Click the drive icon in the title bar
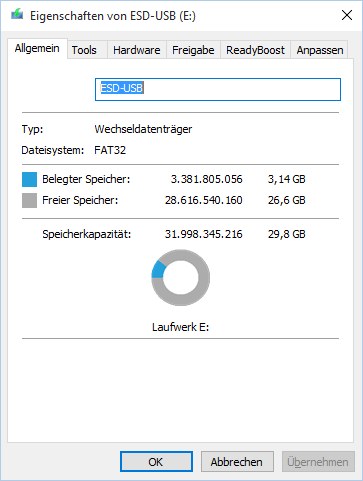Viewport: 363px width, 481px height. pyautogui.click(x=17, y=15)
